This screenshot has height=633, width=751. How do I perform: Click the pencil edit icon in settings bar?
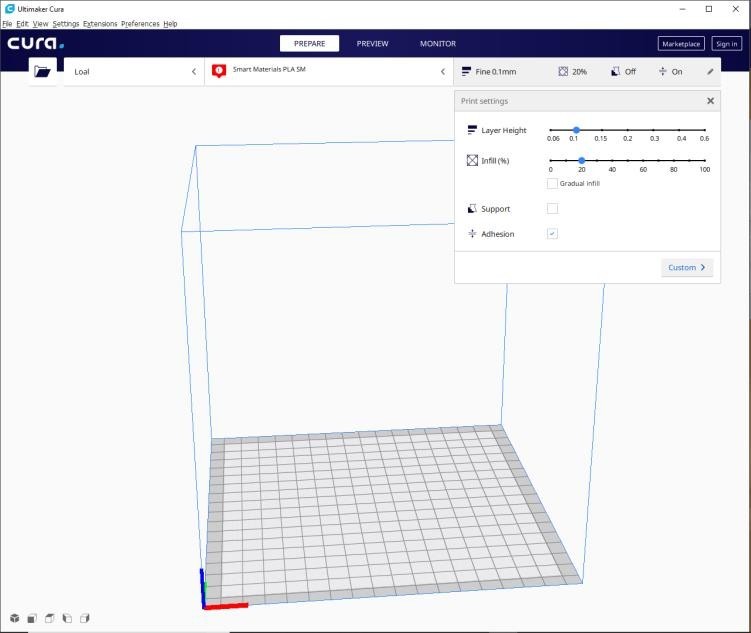(710, 72)
